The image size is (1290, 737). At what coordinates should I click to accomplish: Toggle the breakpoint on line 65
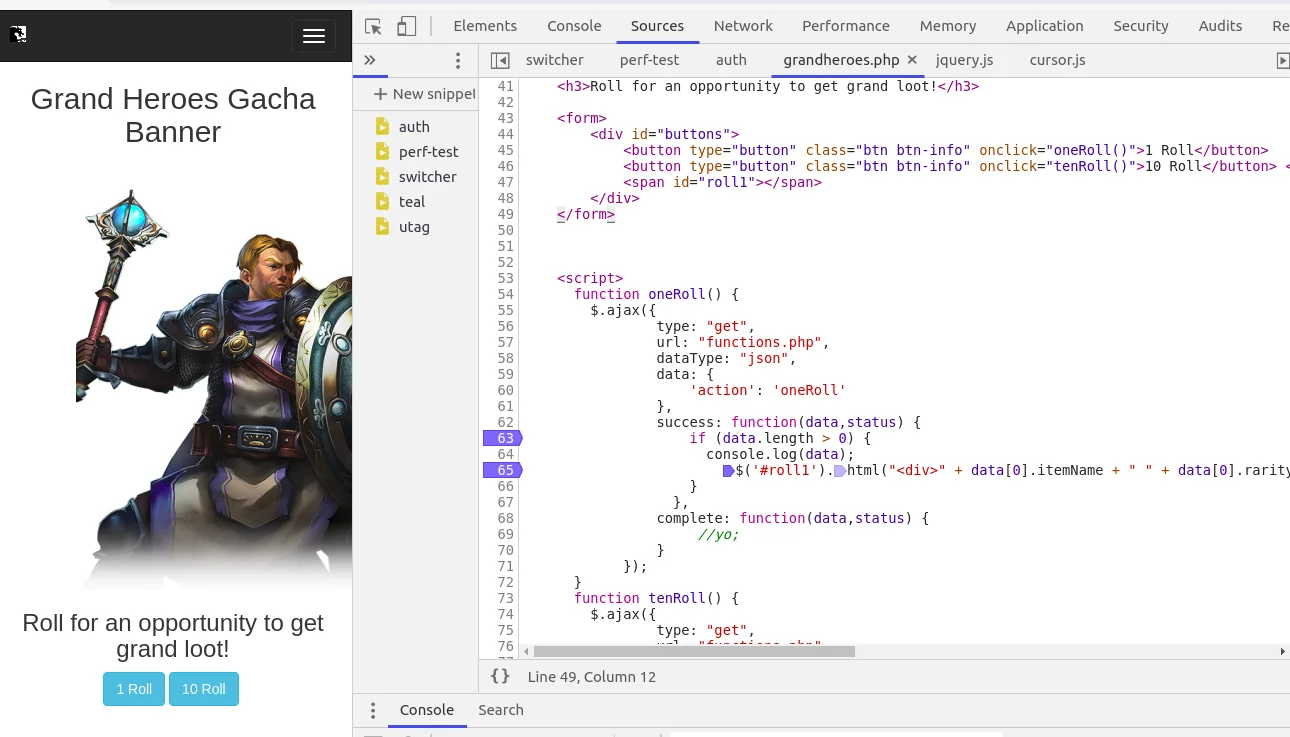[x=503, y=470]
